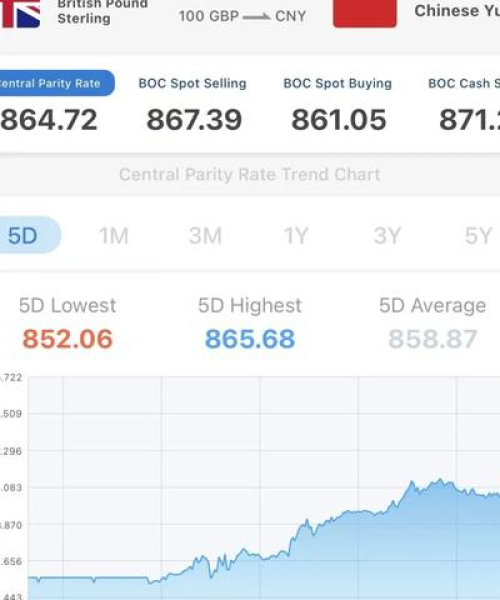The height and width of the screenshot is (600, 500).
Task: Tap the British flag icon
Action: pyautogui.click(x=20, y=13)
